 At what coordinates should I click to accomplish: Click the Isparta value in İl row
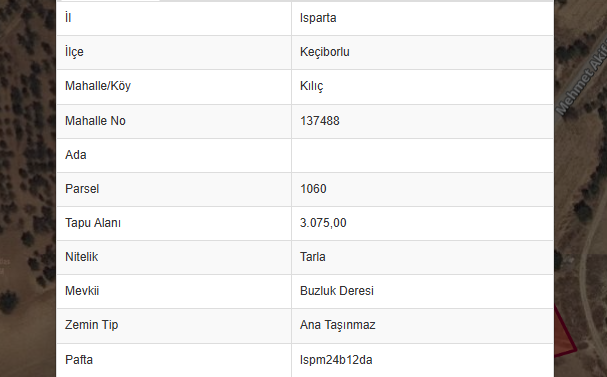[x=318, y=18]
